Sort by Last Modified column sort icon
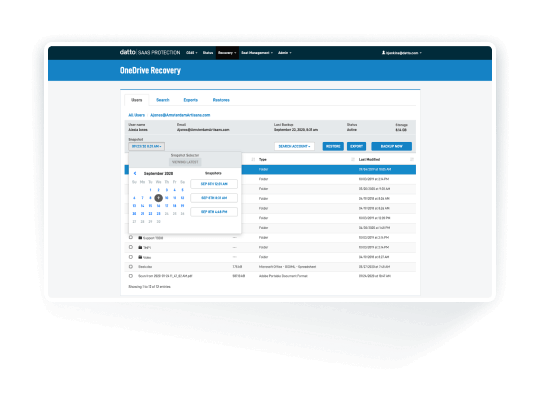 click(x=412, y=159)
